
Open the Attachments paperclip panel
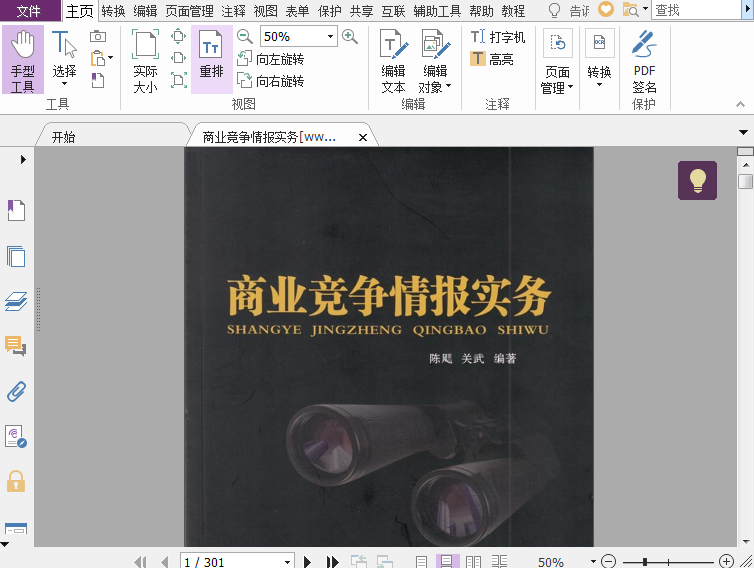(16, 391)
